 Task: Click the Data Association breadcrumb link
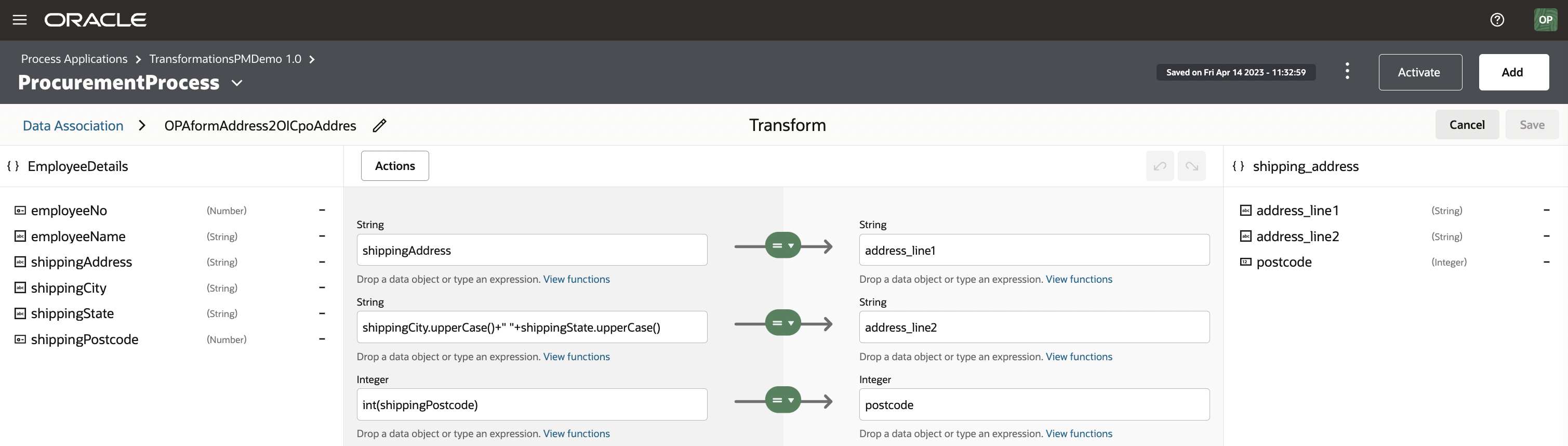pos(73,125)
